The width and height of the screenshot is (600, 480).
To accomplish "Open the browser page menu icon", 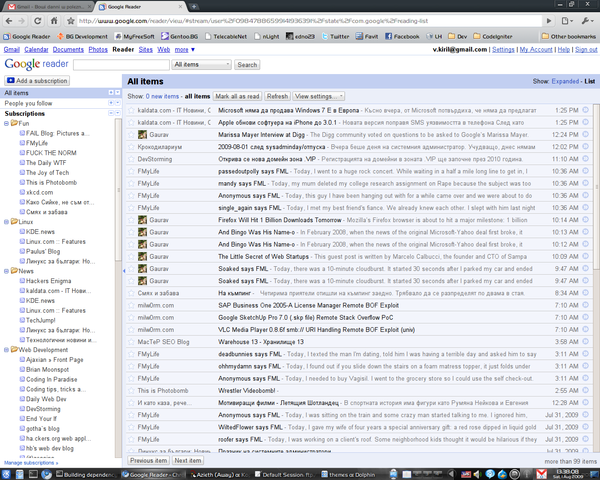I will click(567, 21).
